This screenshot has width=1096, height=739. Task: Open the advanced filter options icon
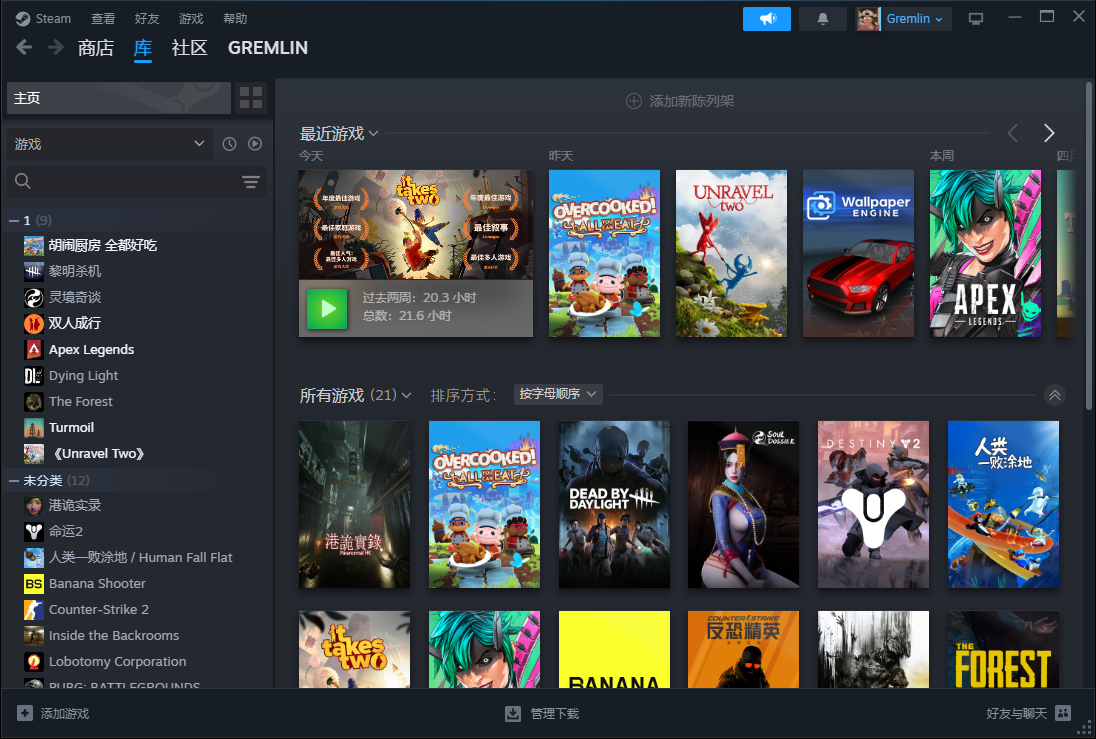[x=250, y=181]
